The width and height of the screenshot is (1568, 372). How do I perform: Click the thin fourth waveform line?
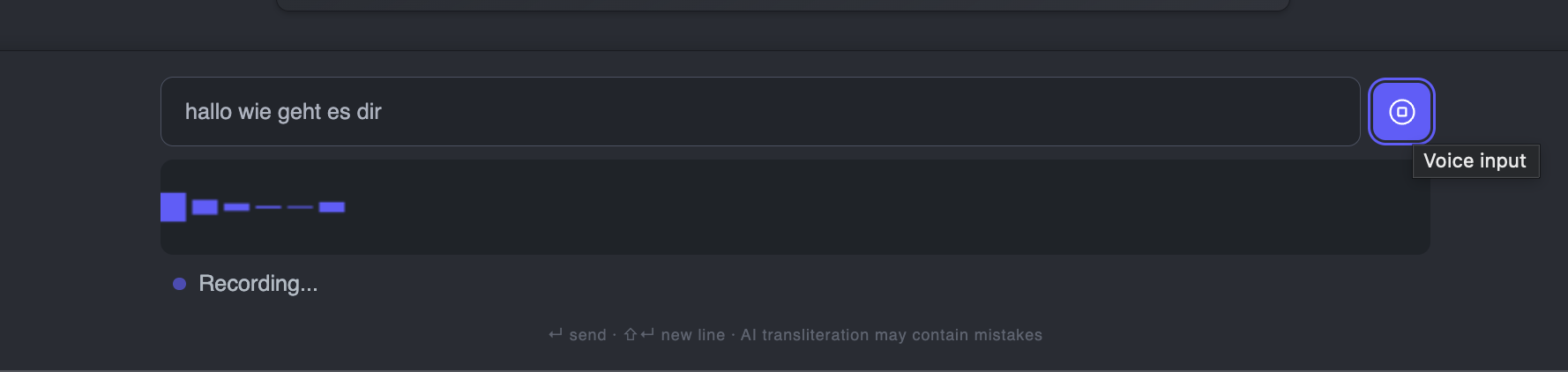pos(268,207)
